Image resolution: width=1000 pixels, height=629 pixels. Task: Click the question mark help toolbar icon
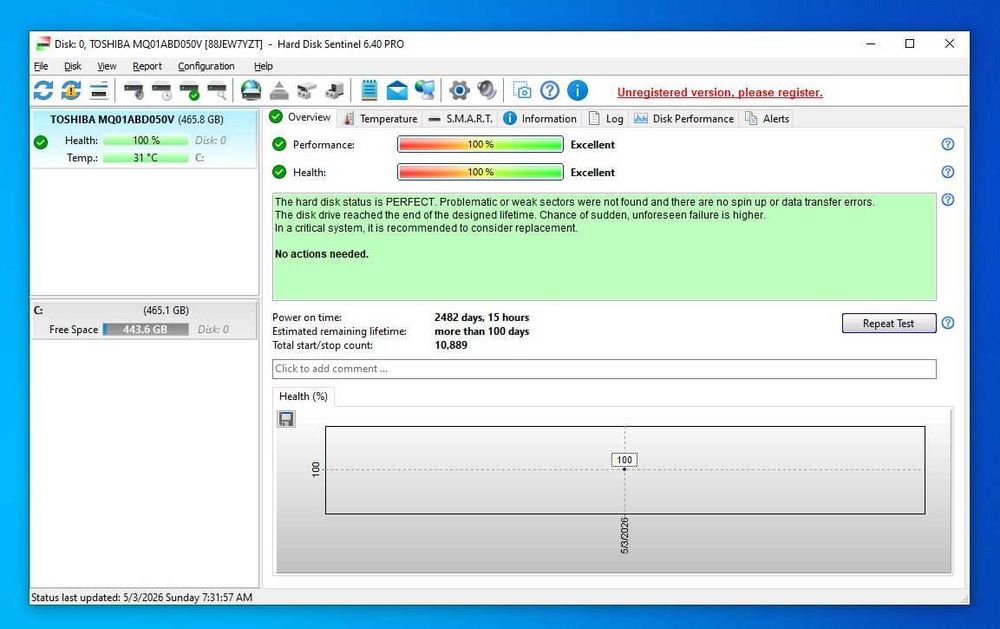(550, 91)
